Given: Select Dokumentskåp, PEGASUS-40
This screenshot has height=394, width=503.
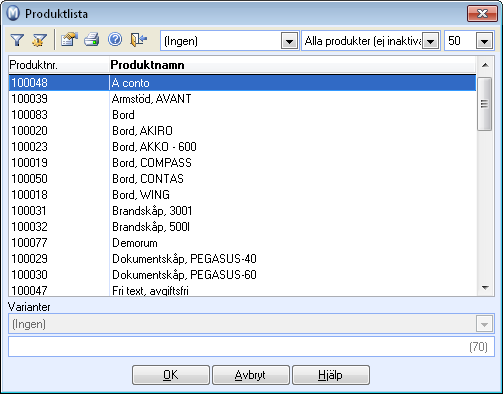Looking at the screenshot, I should tap(242, 259).
